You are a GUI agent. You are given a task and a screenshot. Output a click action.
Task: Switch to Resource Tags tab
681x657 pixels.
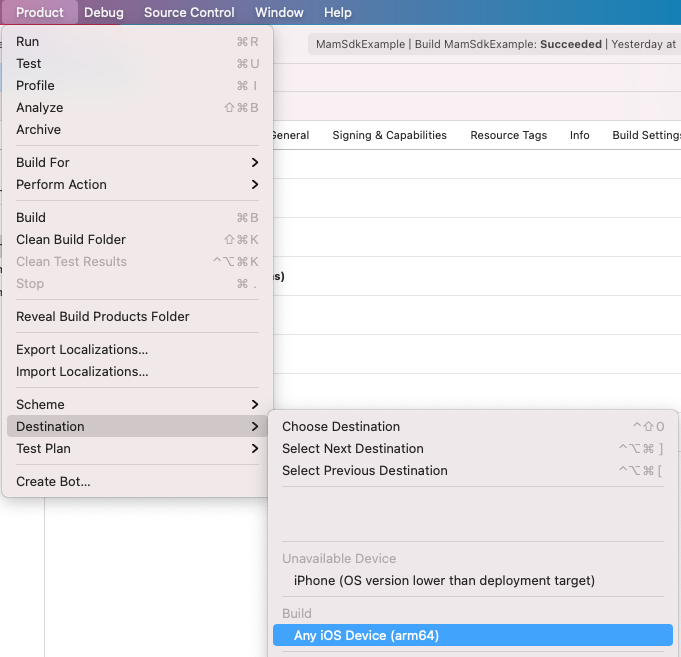click(x=508, y=135)
